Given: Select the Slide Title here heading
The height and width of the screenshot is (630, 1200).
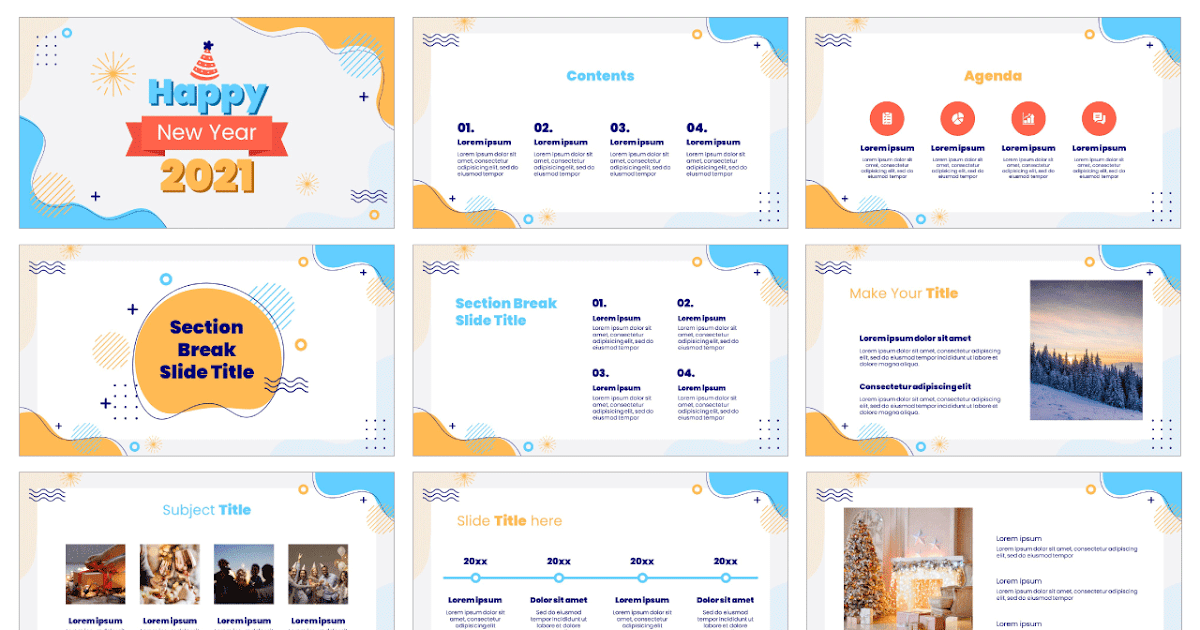Looking at the screenshot, I should (510, 521).
